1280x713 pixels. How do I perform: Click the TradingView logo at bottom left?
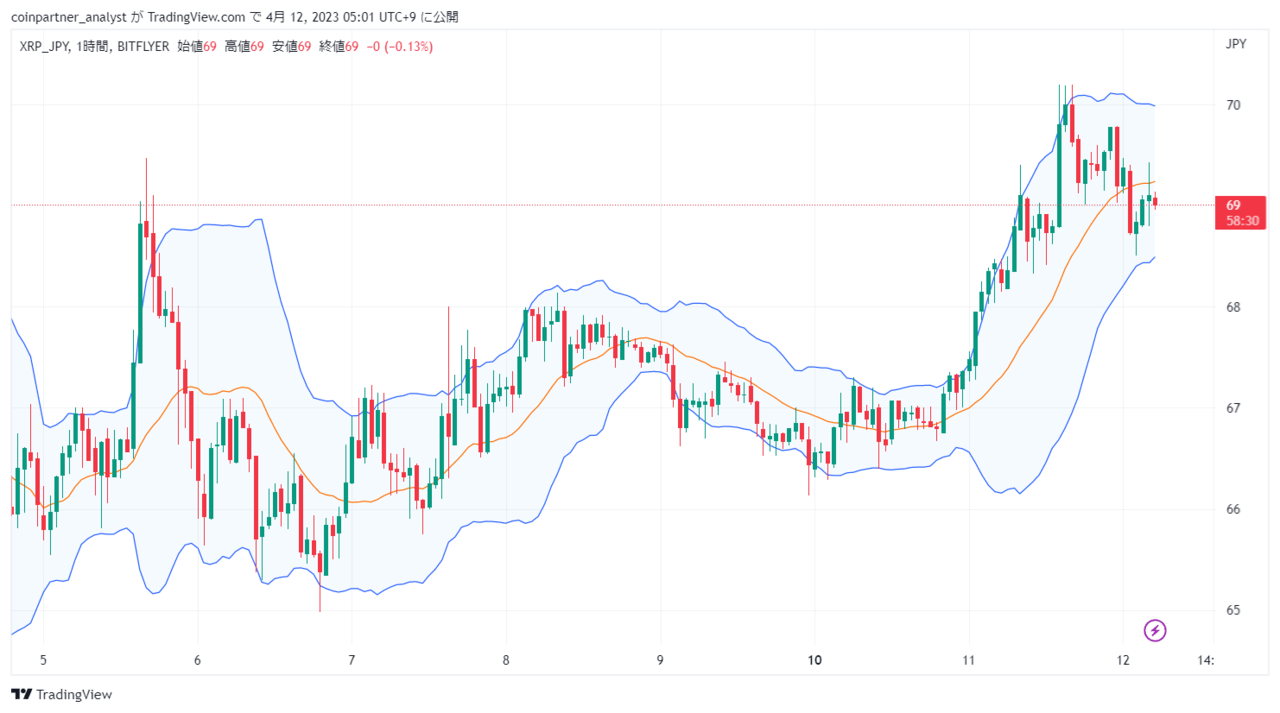tap(62, 694)
